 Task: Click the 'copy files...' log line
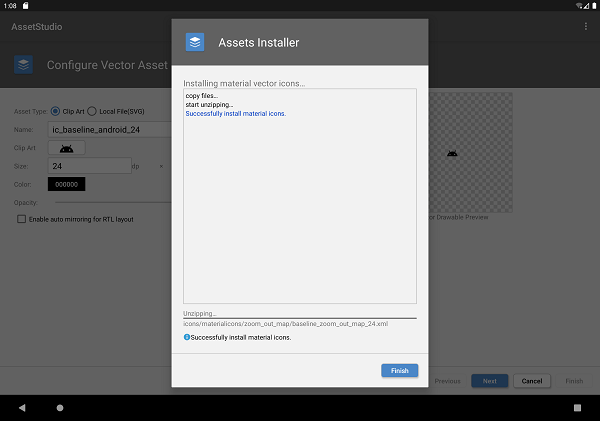click(x=202, y=96)
